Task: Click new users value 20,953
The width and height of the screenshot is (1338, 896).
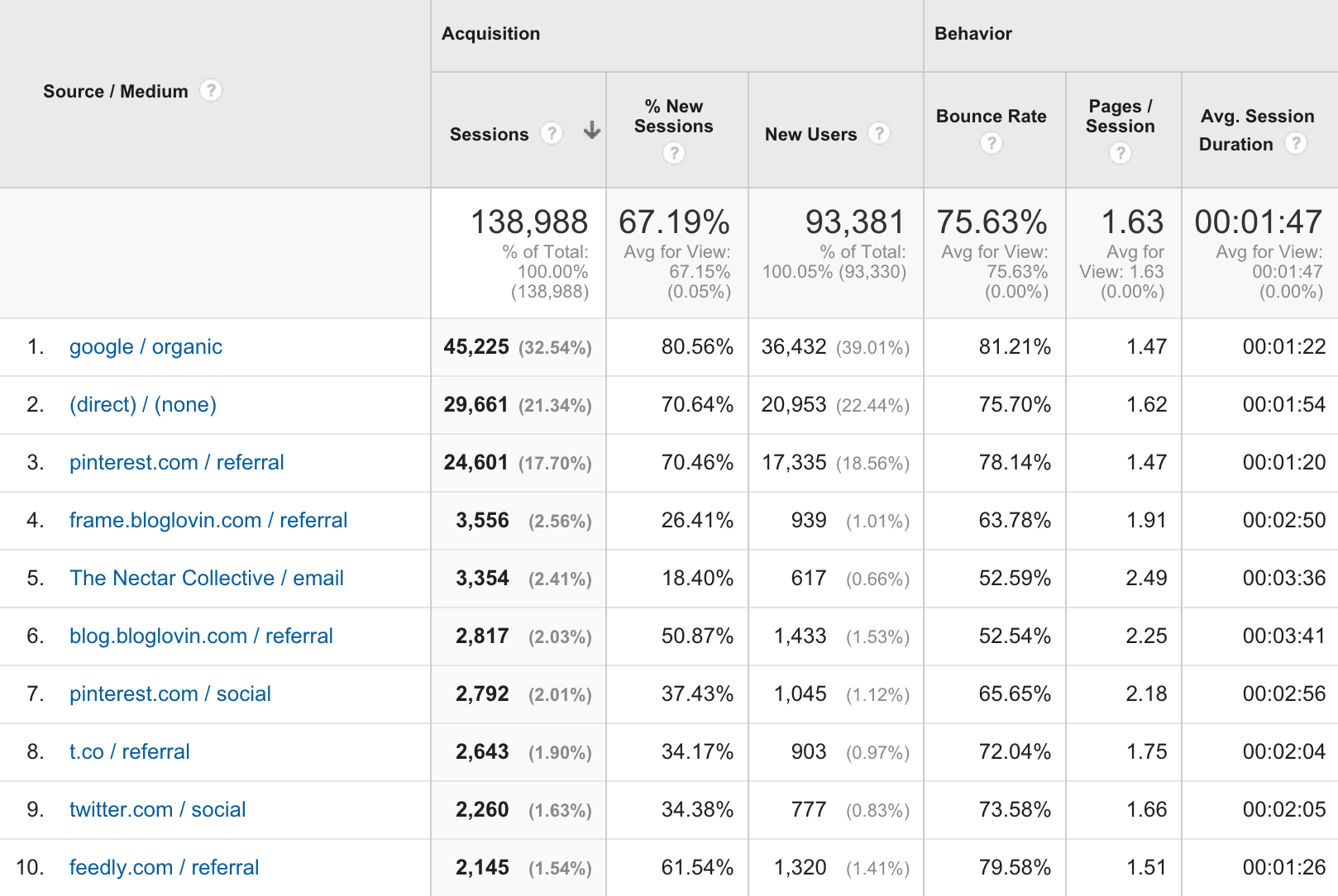Action: (794, 404)
